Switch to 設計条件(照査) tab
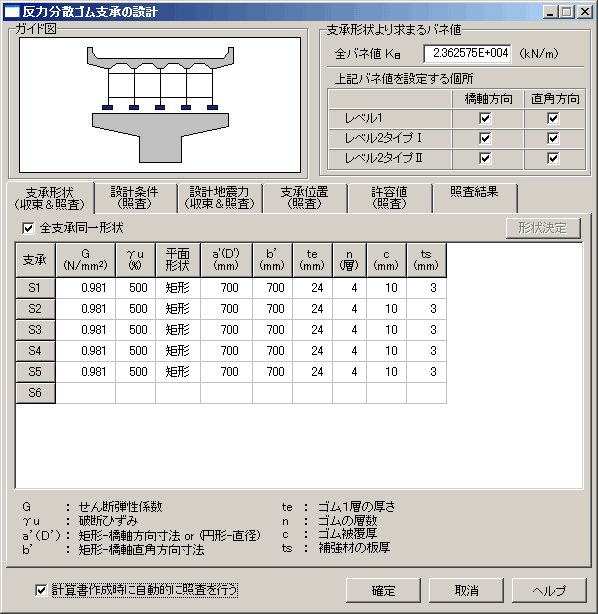This screenshot has width=598, height=614. (x=135, y=198)
